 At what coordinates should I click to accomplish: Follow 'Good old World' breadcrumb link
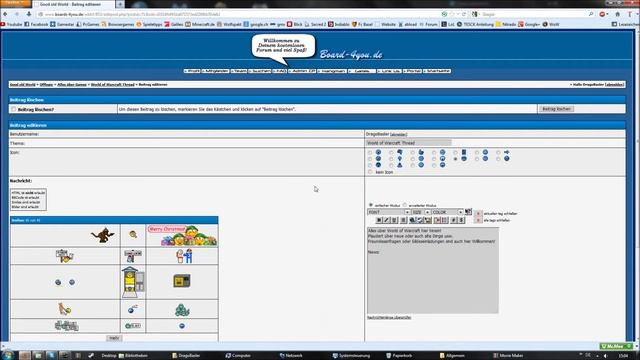[x=22, y=84]
